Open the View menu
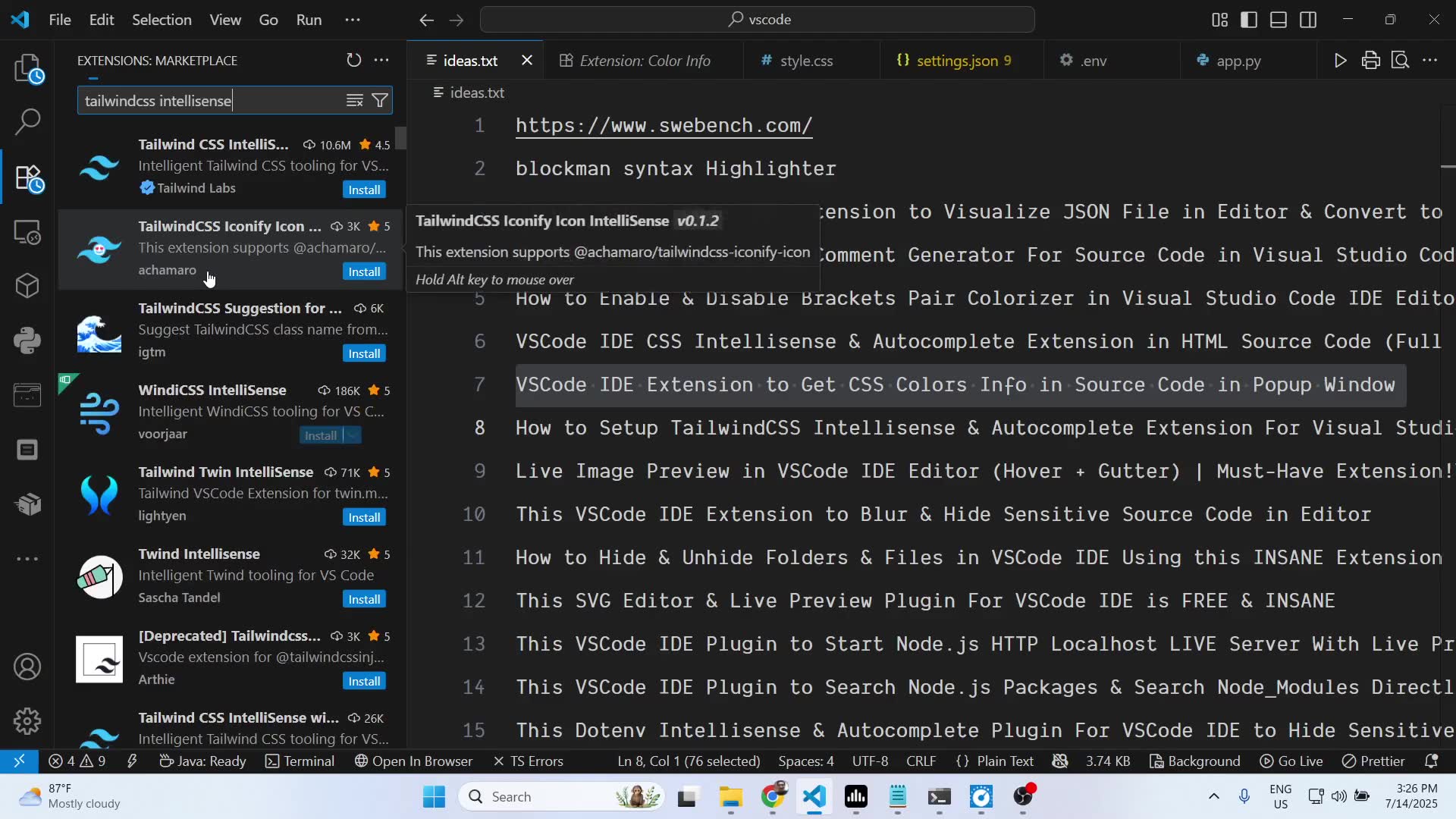 [x=225, y=20]
